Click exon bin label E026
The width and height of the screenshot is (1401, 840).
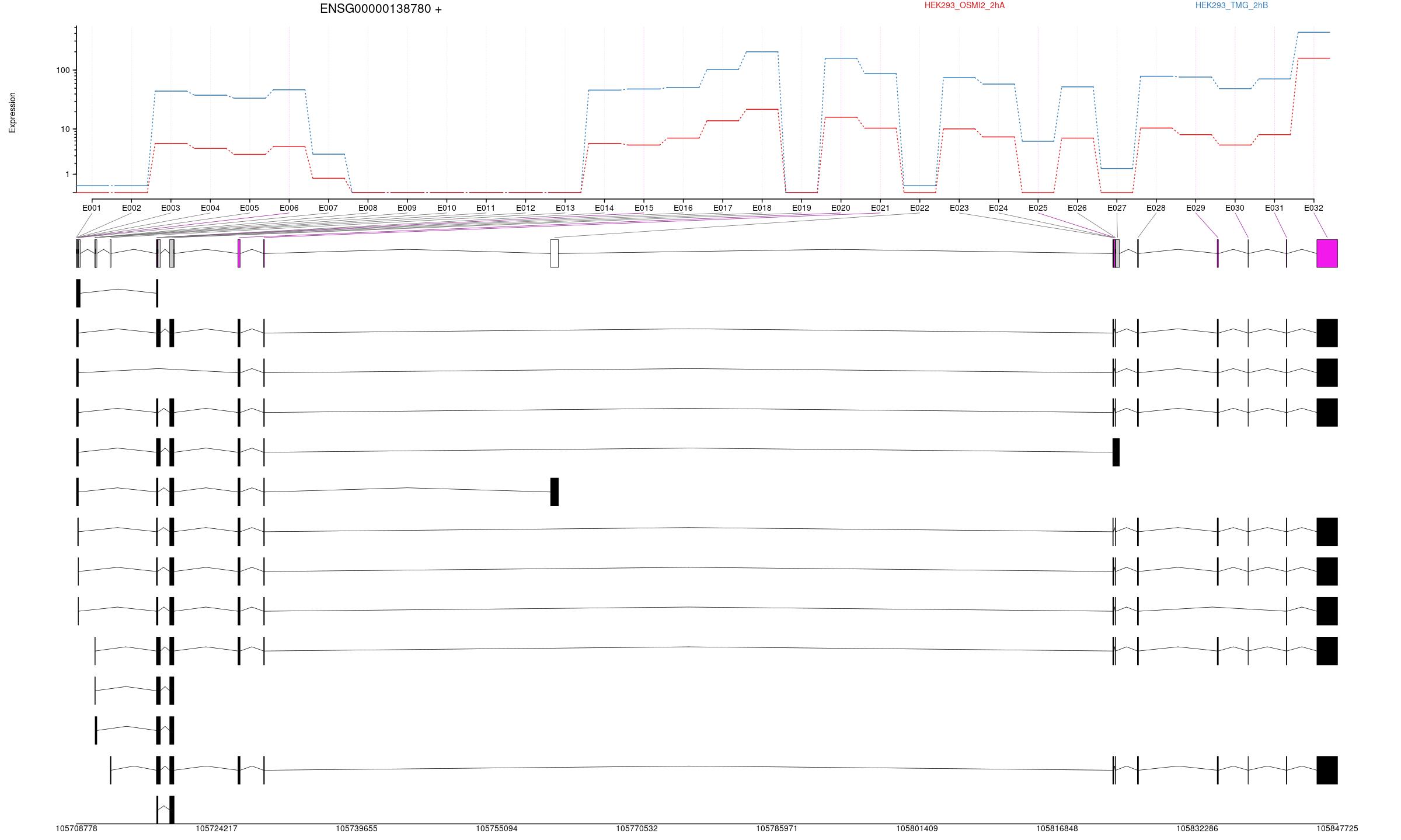pyautogui.click(x=1077, y=208)
